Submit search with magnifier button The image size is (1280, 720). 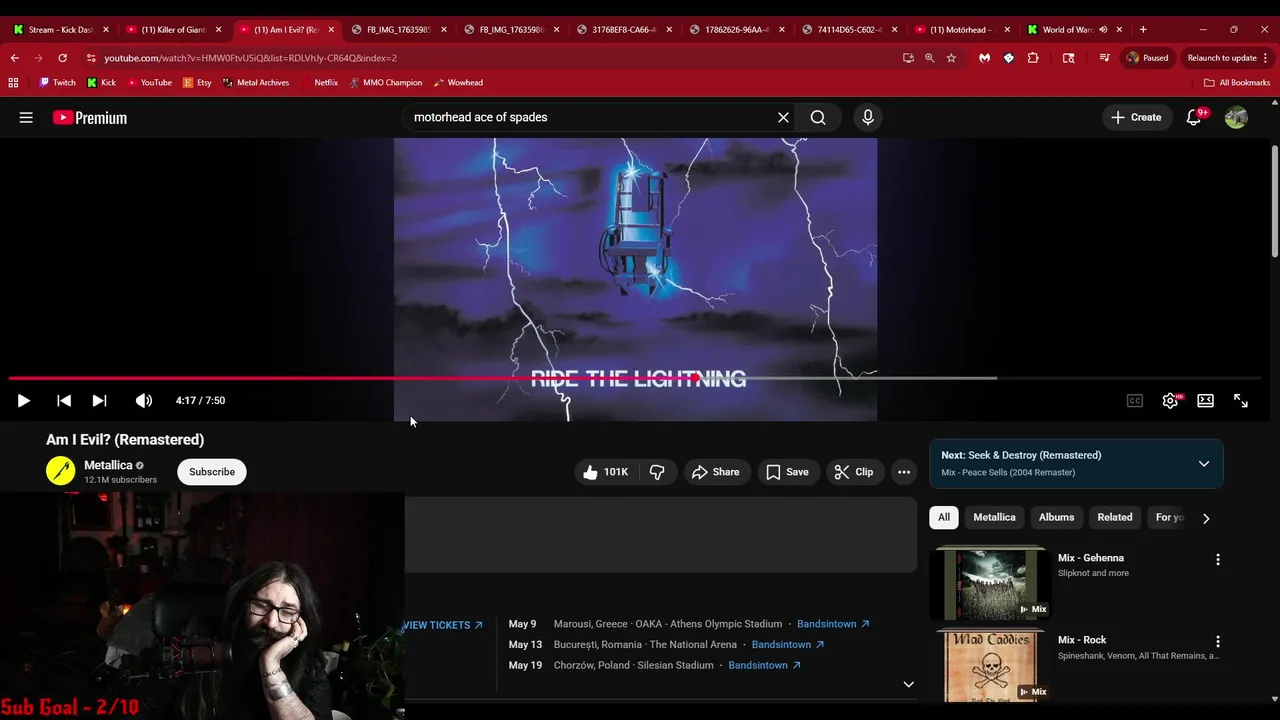pos(818,117)
